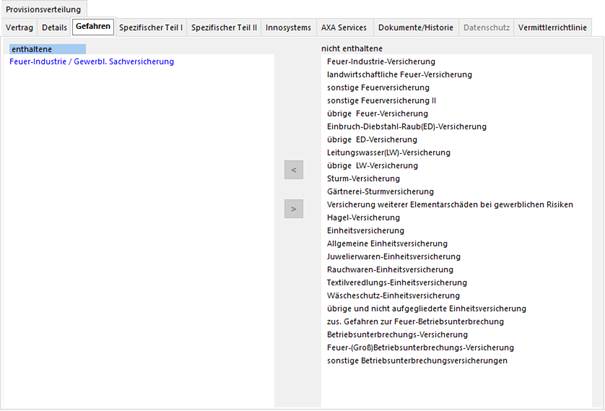Select Wäscheschutz-Einheitsversicherung
The width and height of the screenshot is (605, 411).
[393, 296]
